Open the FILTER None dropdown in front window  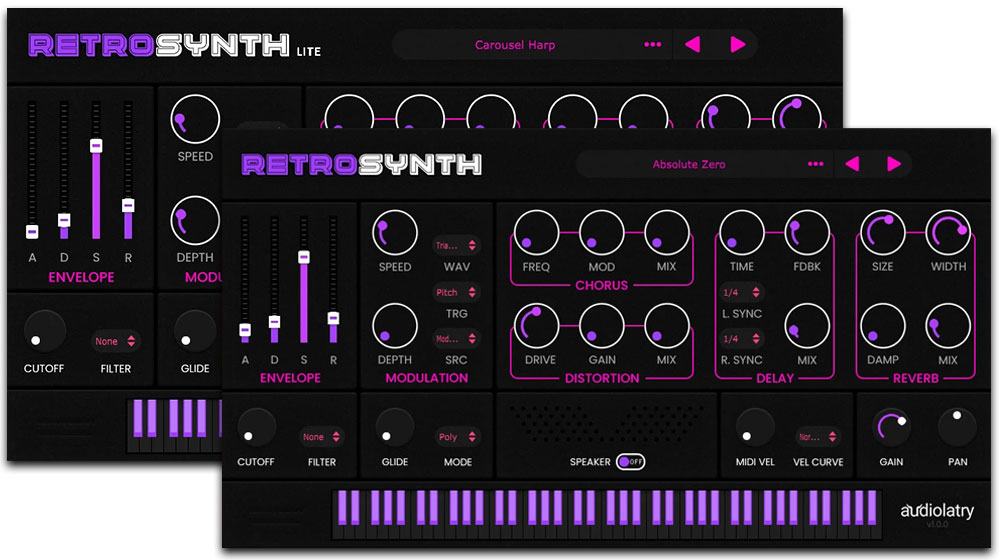[x=321, y=437]
